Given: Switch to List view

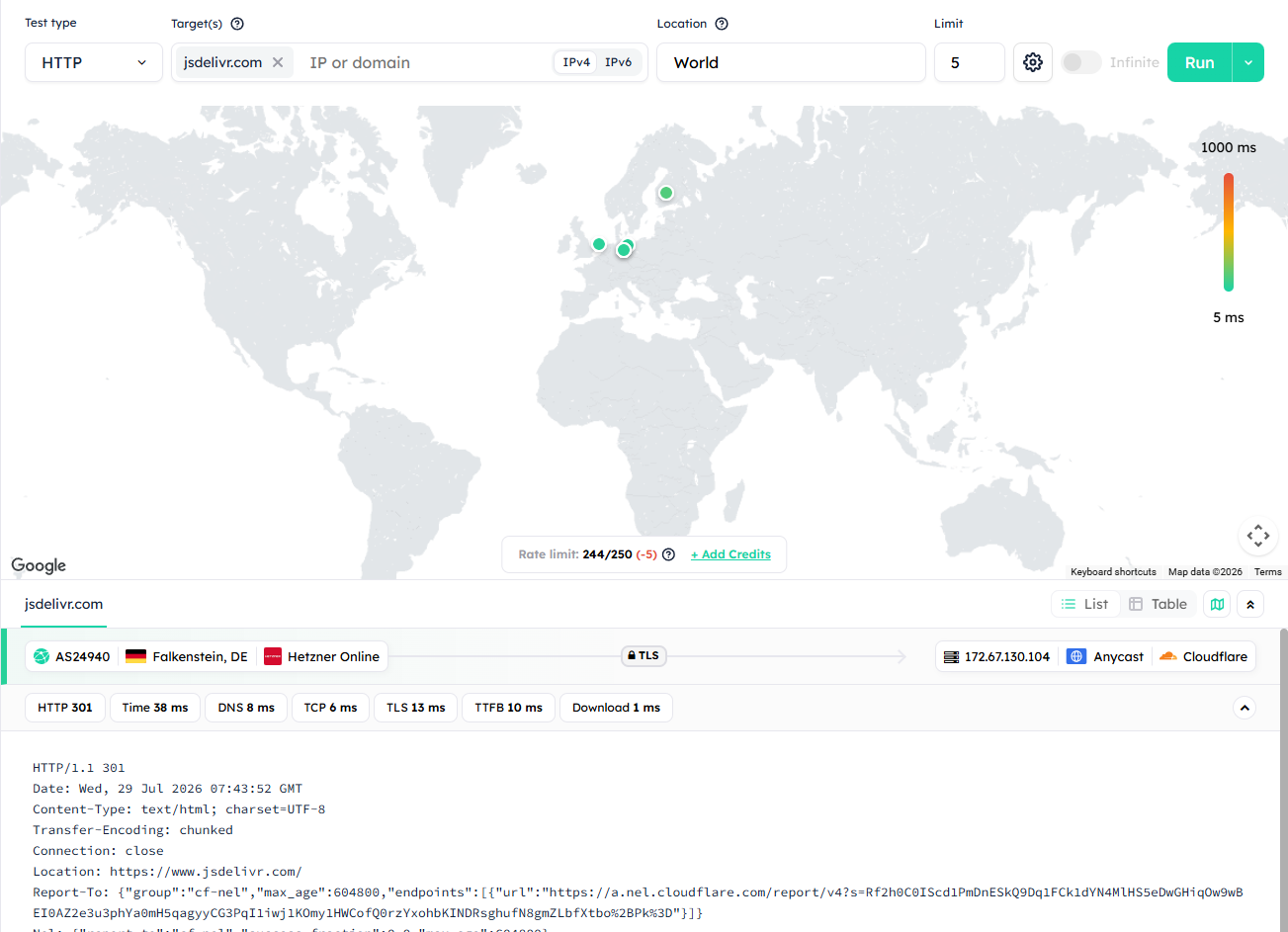Looking at the screenshot, I should coord(1085,604).
